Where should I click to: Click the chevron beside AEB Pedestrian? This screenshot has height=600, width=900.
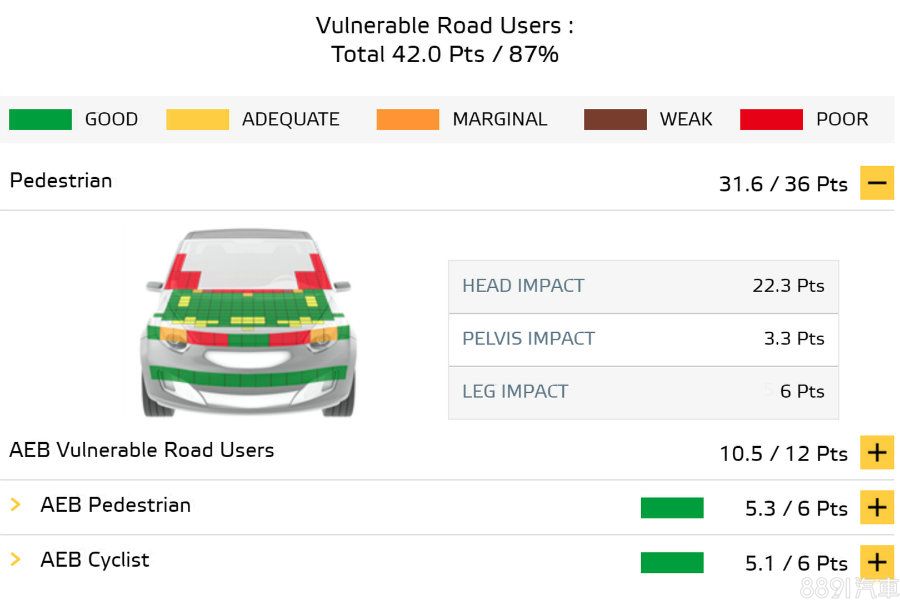click(x=16, y=505)
